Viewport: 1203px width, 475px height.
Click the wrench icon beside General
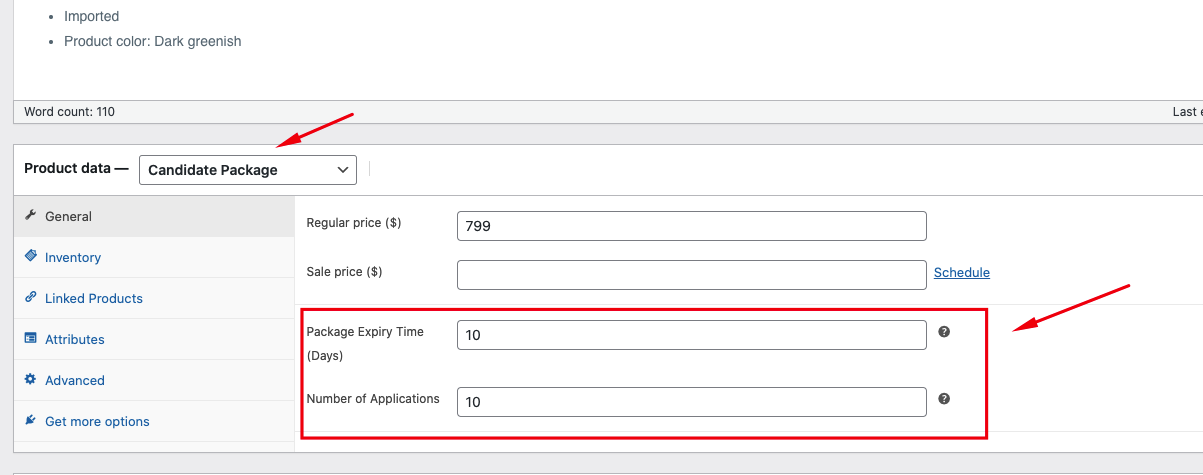pos(30,216)
